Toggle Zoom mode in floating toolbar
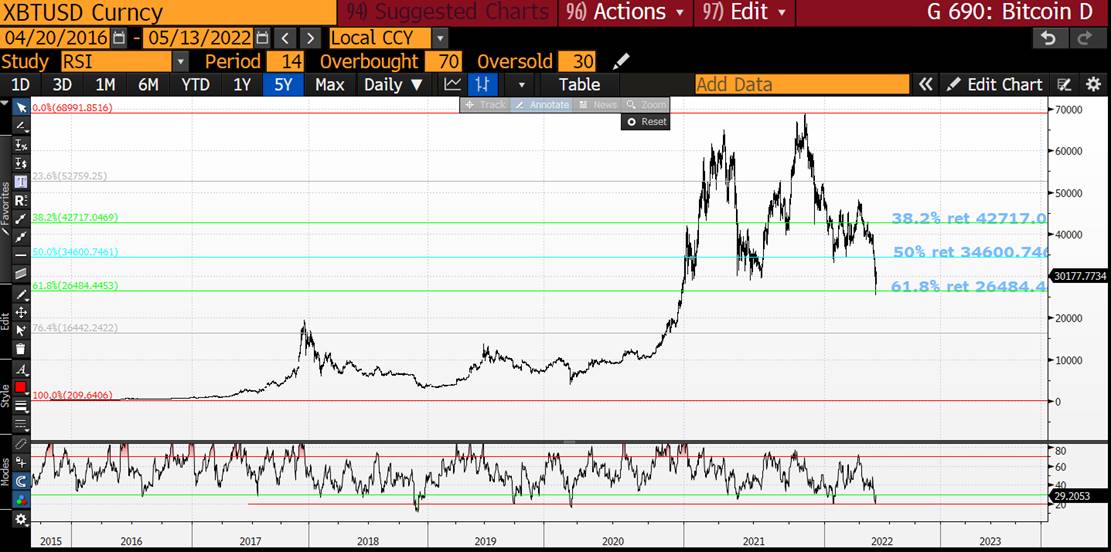 (x=645, y=105)
